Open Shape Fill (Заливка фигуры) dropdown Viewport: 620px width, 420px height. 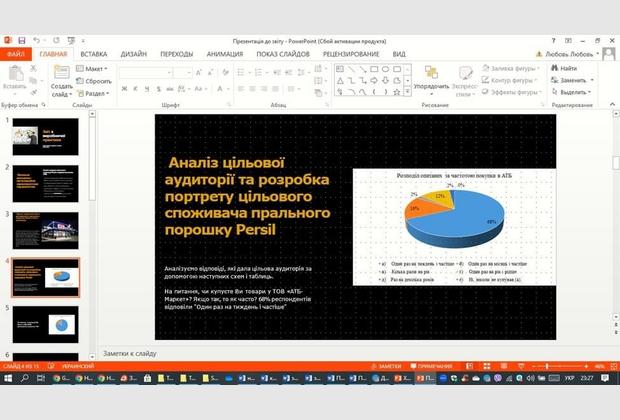point(510,68)
